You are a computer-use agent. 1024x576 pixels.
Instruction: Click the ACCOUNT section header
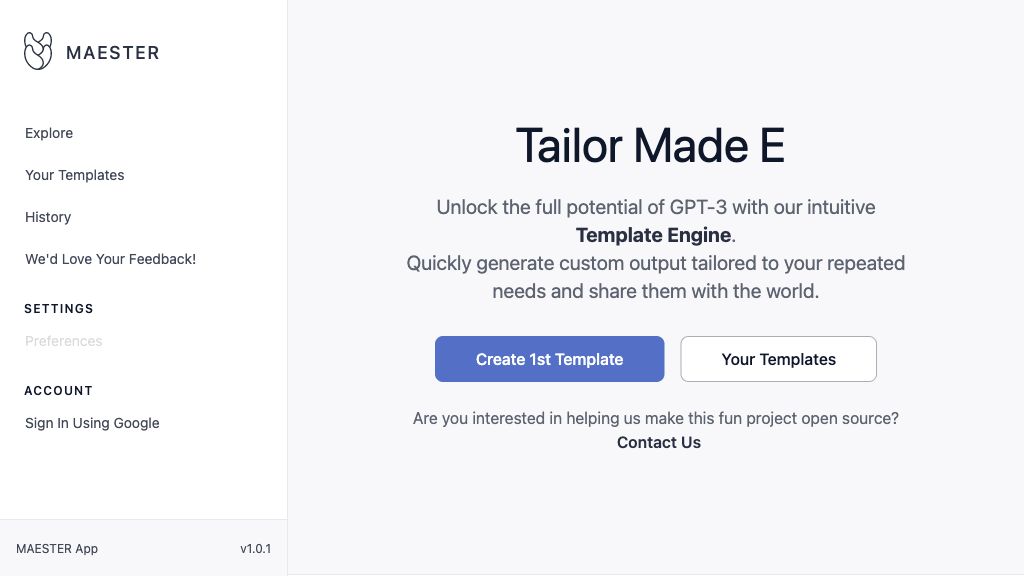click(x=58, y=391)
